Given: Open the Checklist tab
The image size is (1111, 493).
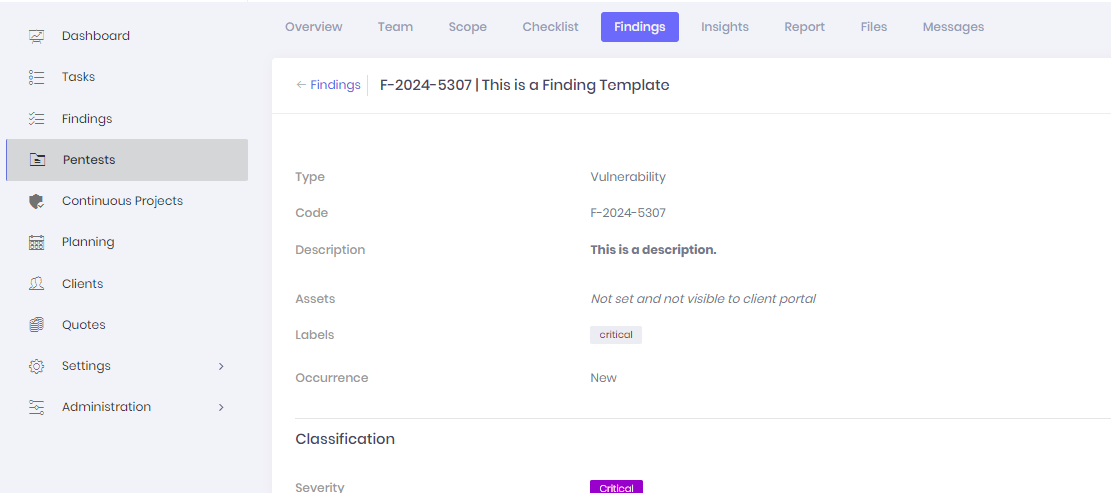Looking at the screenshot, I should pos(551,27).
